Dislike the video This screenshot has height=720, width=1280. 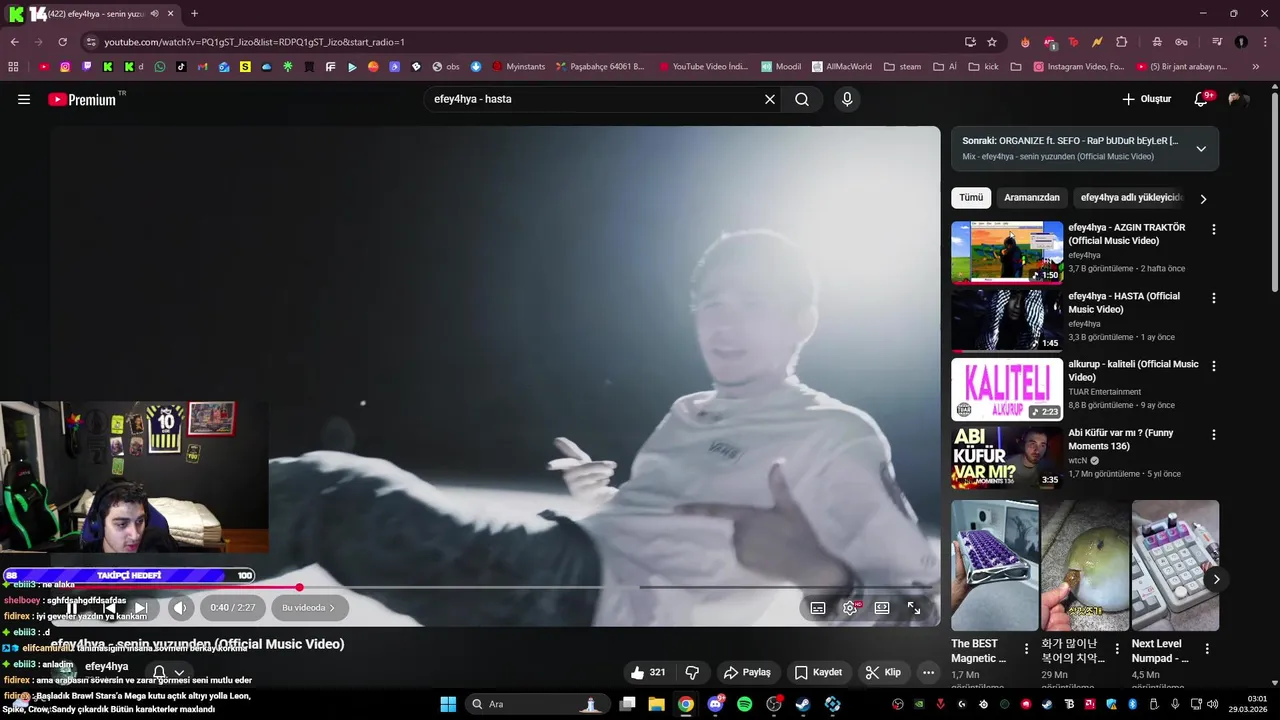691,672
